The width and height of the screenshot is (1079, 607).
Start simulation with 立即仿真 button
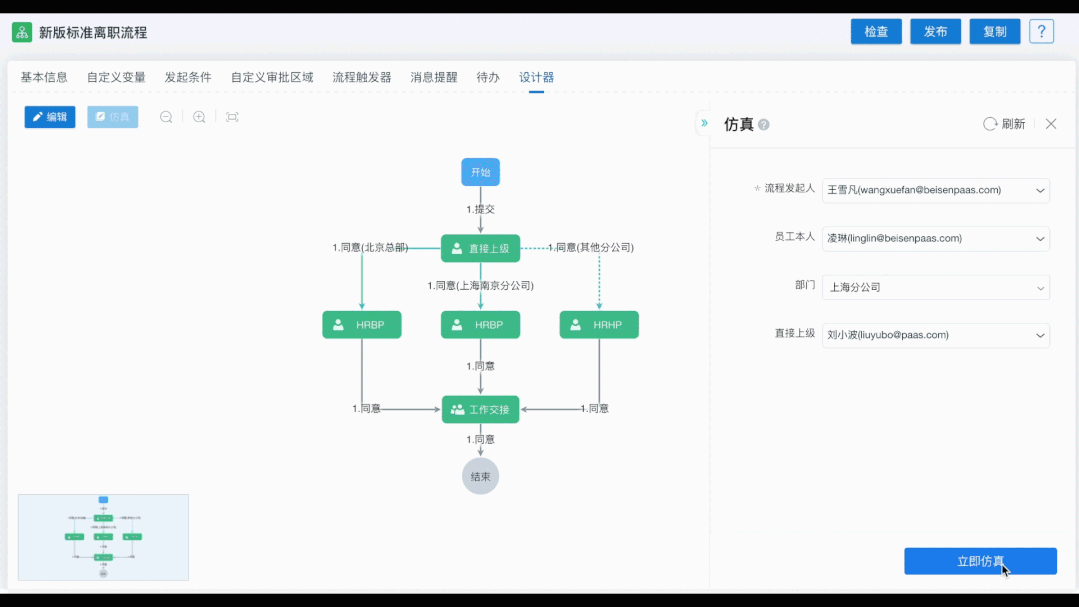coord(980,561)
